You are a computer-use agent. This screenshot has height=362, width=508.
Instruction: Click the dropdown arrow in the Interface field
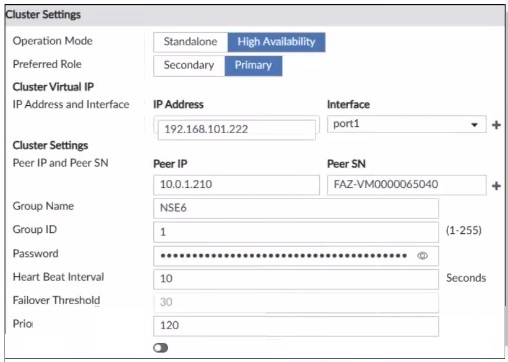click(474, 125)
